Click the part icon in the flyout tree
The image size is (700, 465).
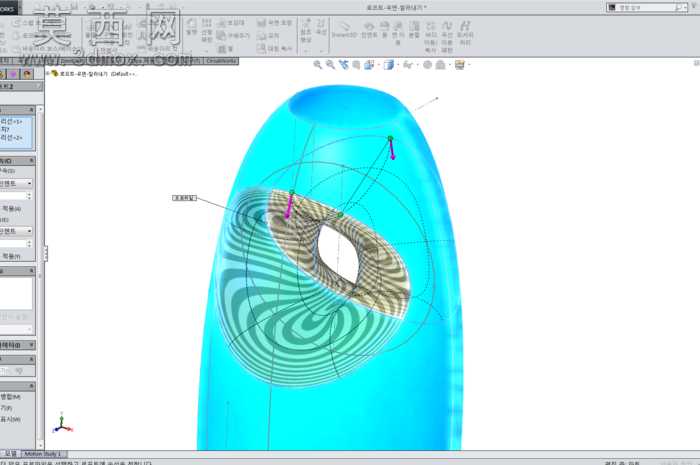click(x=55, y=74)
